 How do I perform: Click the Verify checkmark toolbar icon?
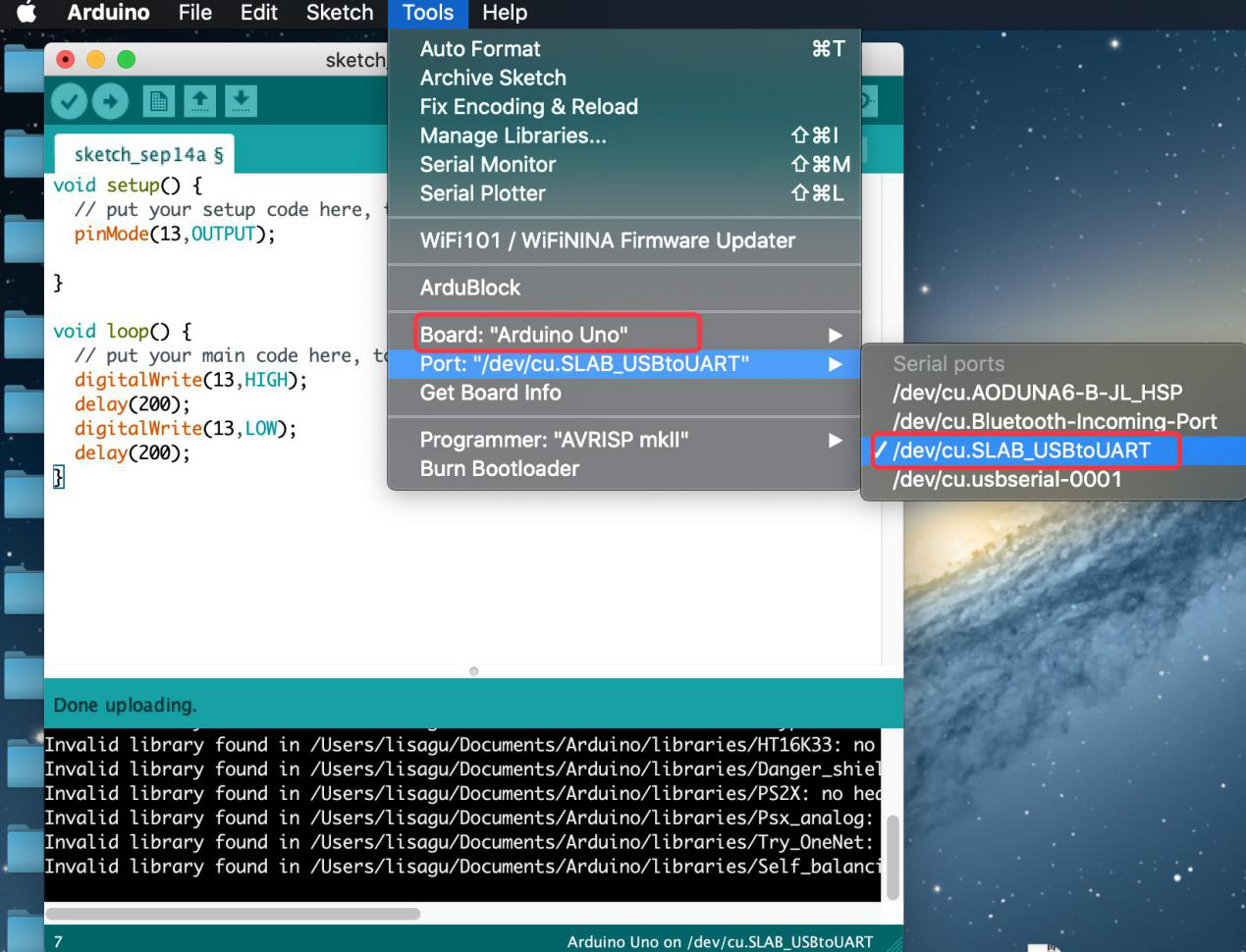(x=69, y=101)
